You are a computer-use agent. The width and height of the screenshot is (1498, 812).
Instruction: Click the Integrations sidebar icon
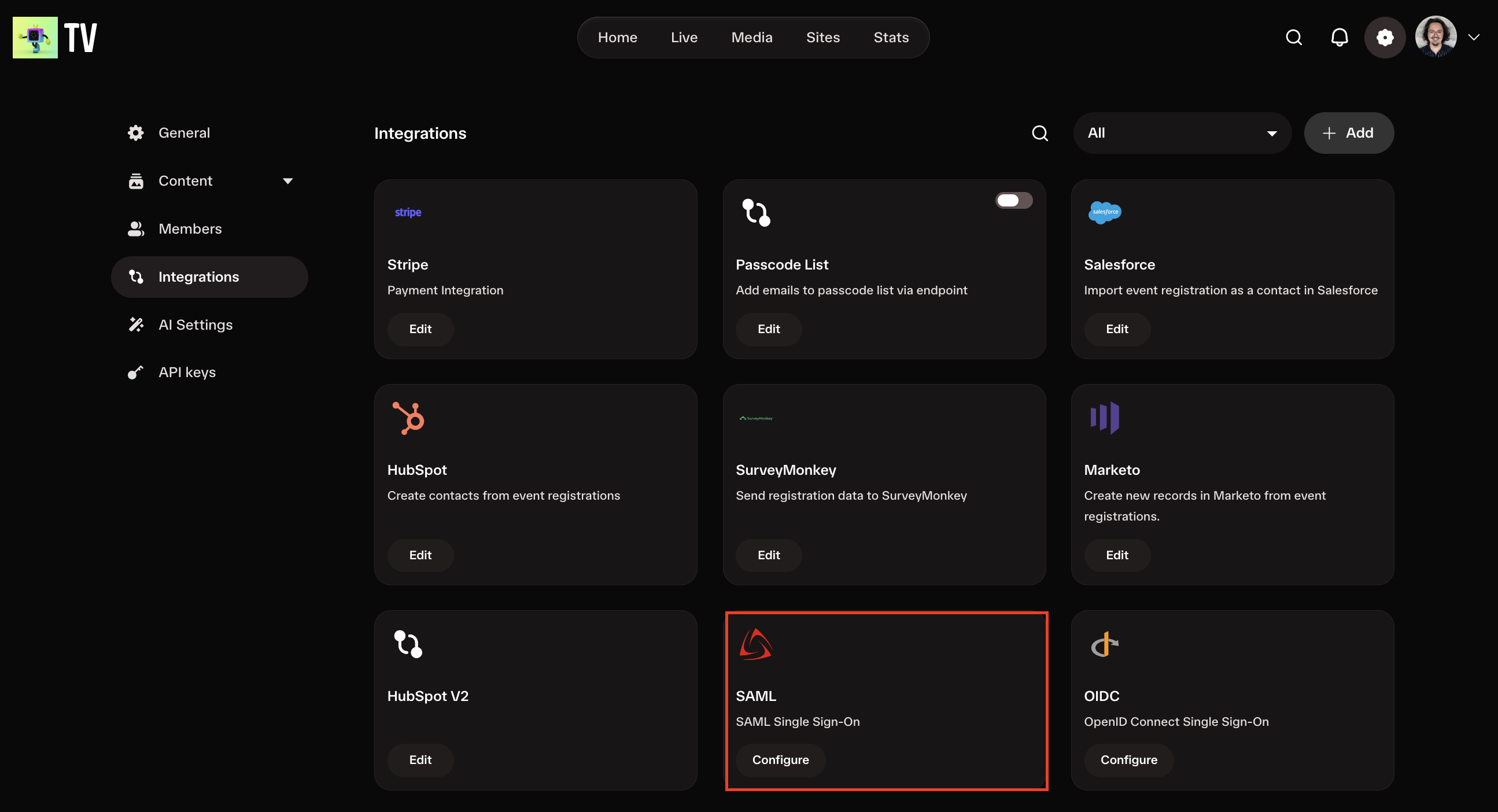pos(135,277)
